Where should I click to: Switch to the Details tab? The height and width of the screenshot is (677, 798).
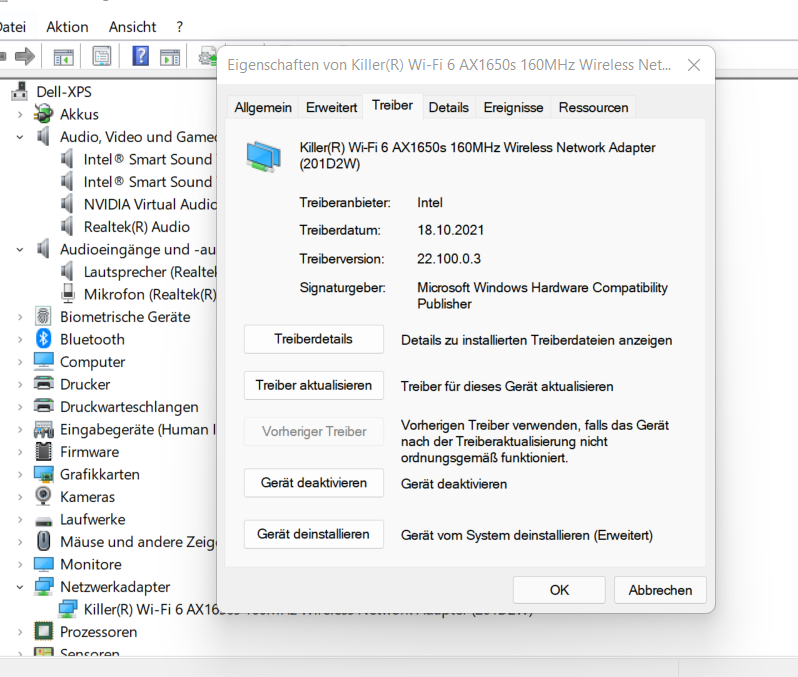tap(448, 107)
